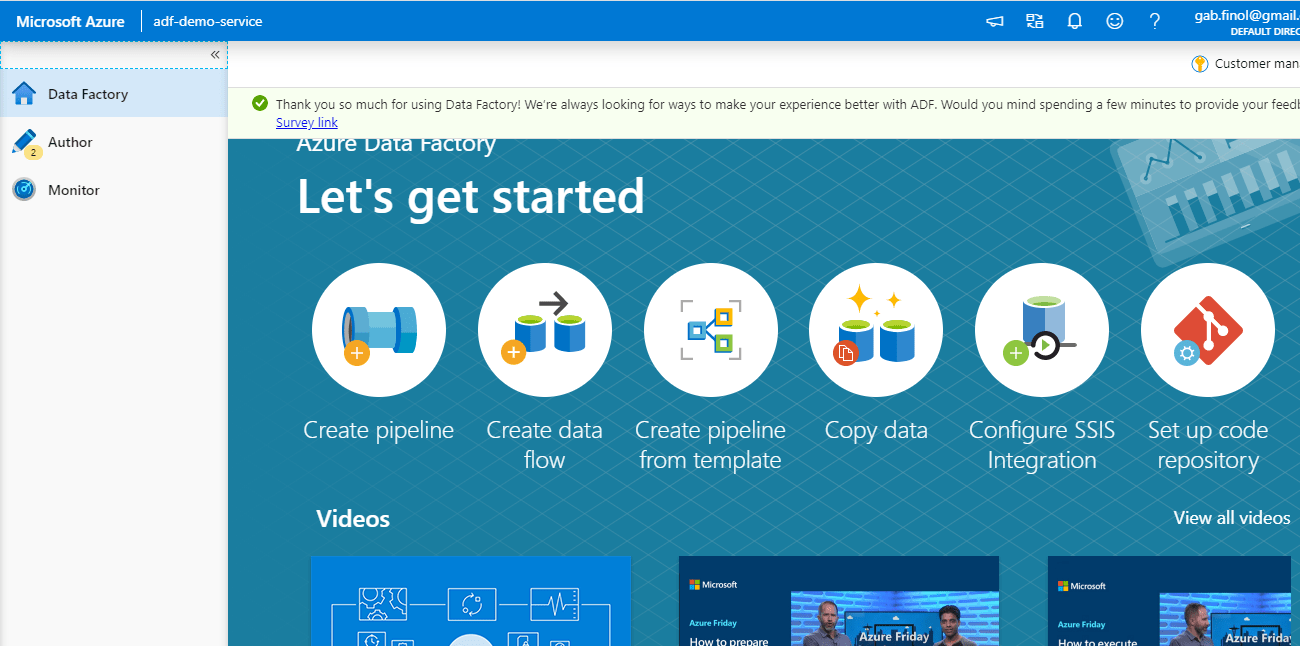Launch the Copy data tool icon

(876, 330)
